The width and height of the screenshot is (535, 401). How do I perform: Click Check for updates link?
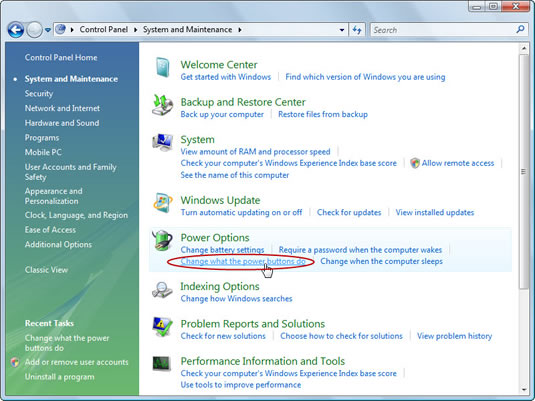pyautogui.click(x=349, y=213)
